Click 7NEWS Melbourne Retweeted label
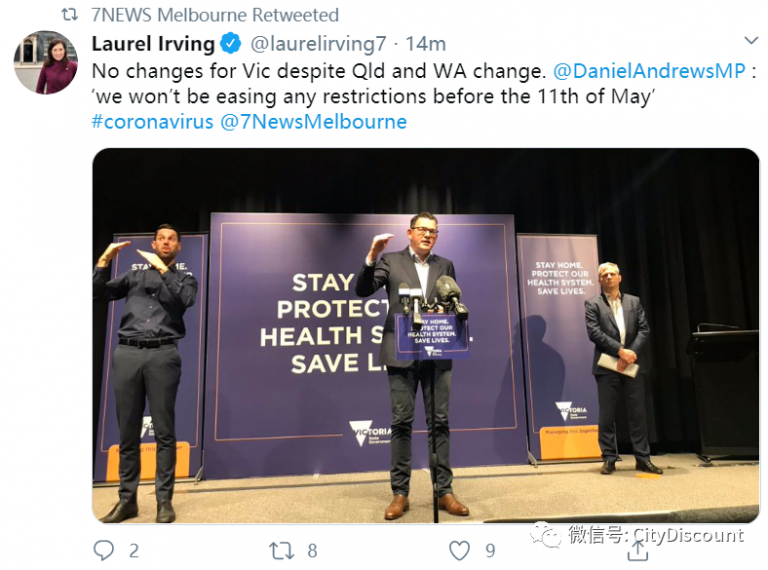 point(215,15)
